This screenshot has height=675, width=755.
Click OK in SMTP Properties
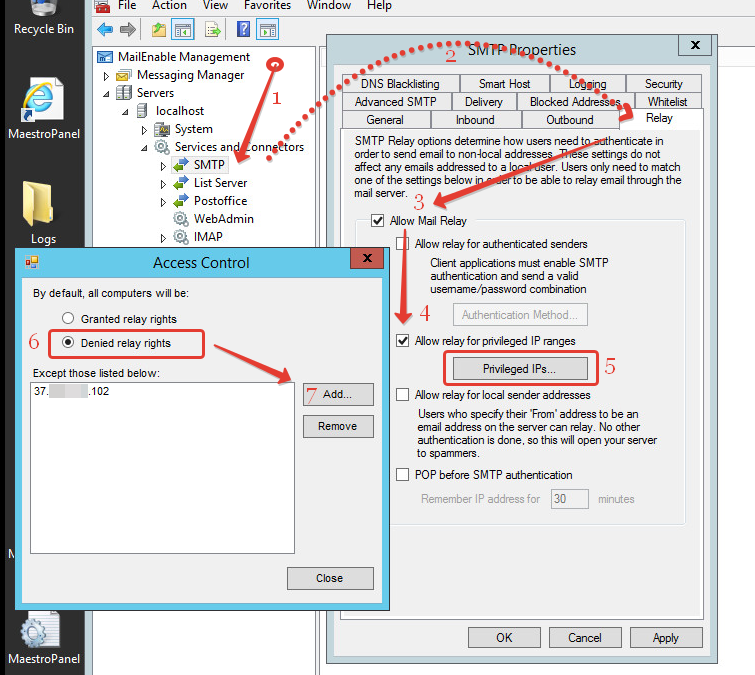(x=504, y=637)
